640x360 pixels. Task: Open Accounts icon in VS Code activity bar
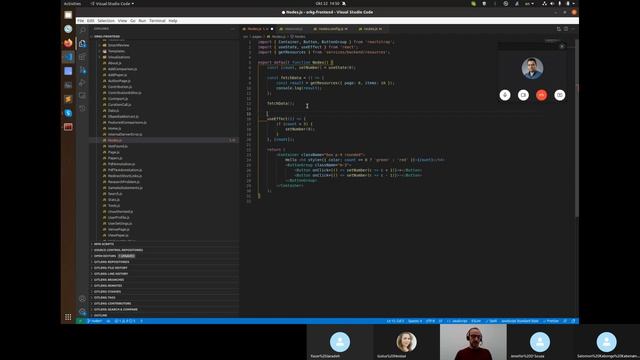click(82, 298)
